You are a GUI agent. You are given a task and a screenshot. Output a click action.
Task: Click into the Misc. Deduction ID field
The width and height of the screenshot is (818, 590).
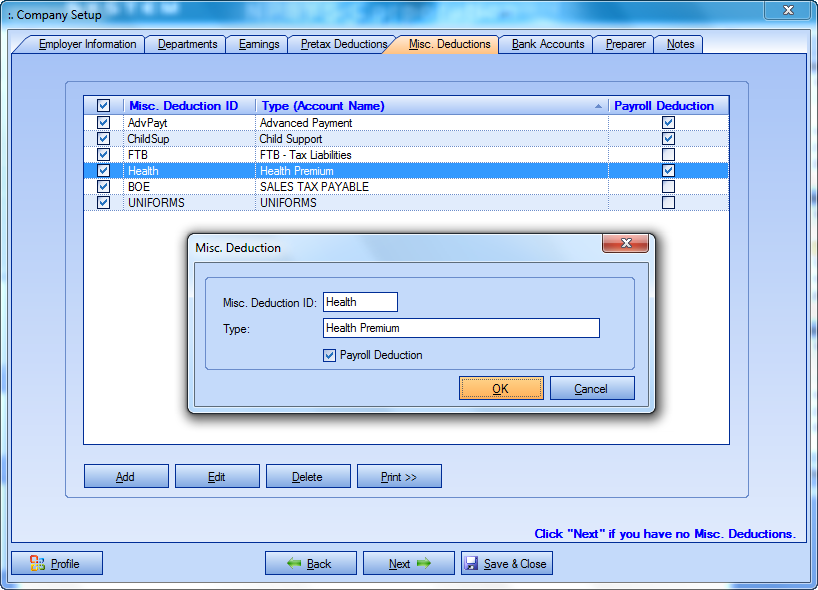coord(360,302)
